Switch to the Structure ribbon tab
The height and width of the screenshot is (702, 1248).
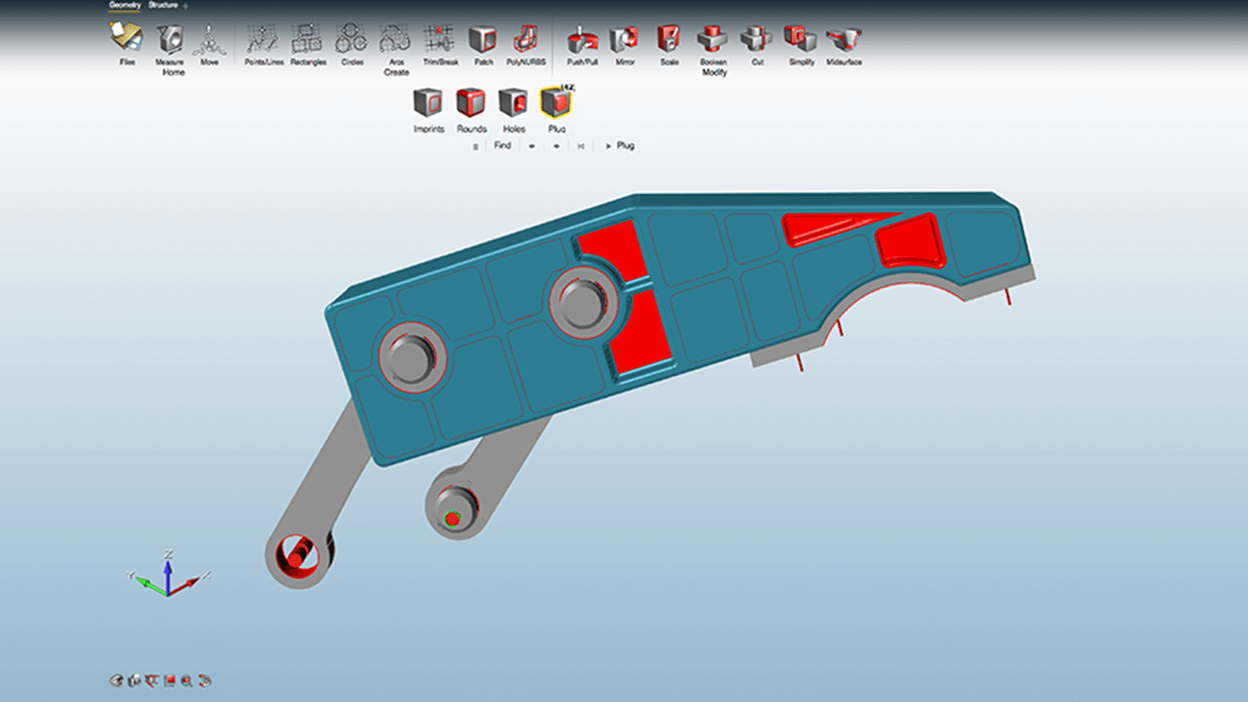click(163, 5)
